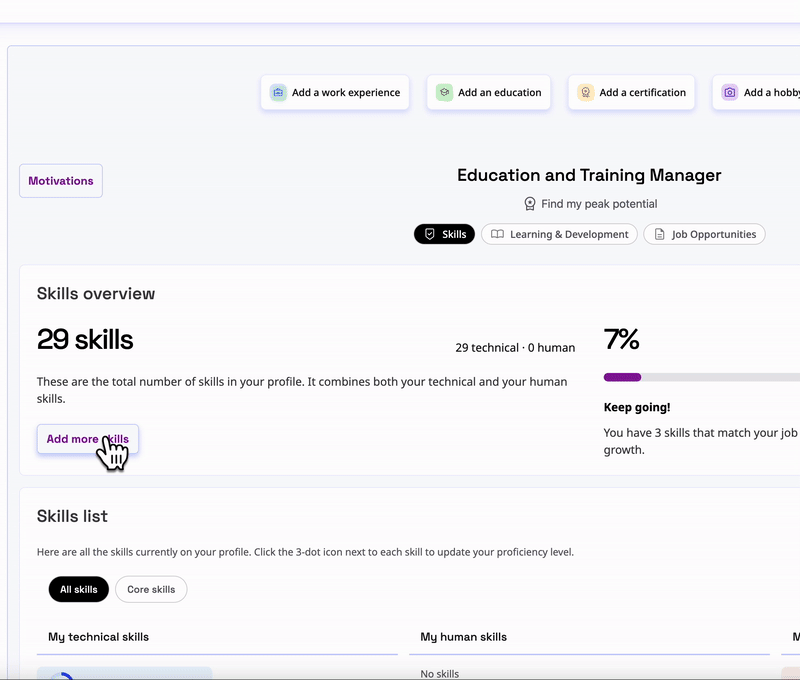800x680 pixels.
Task: Click the graduation cap icon on Add an education
Action: [444, 93]
